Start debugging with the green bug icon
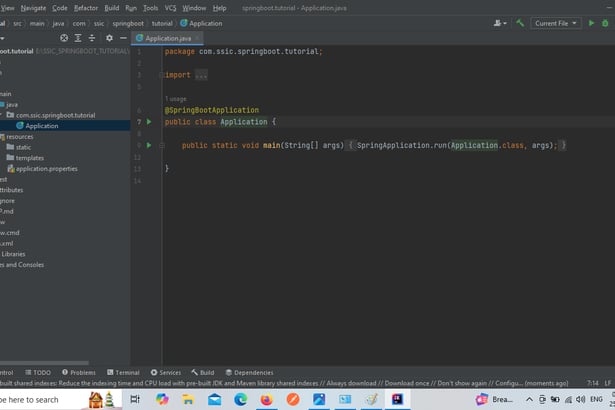This screenshot has height=410, width=615. pos(605,23)
